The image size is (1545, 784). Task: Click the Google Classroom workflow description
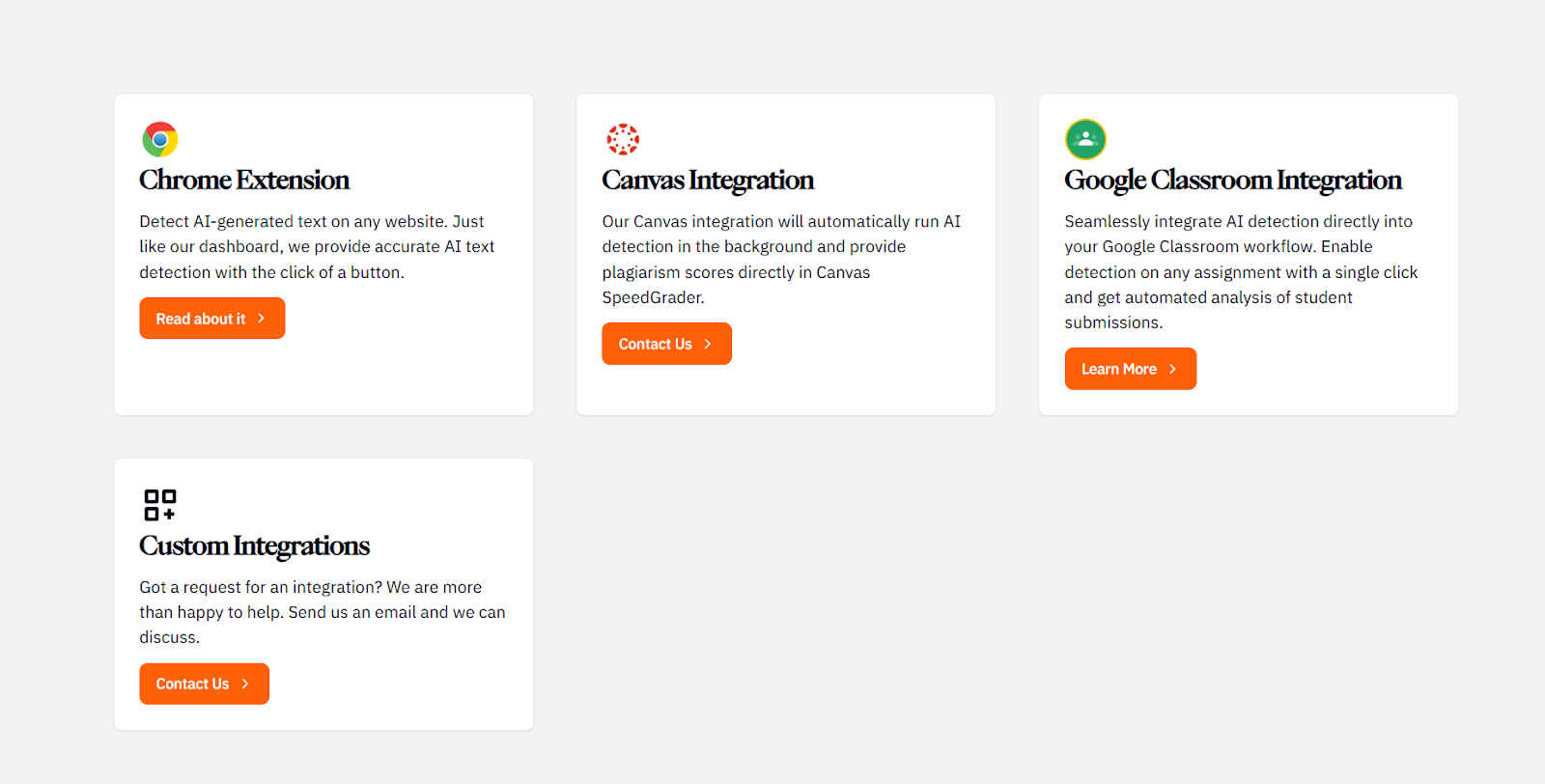coord(1241,272)
